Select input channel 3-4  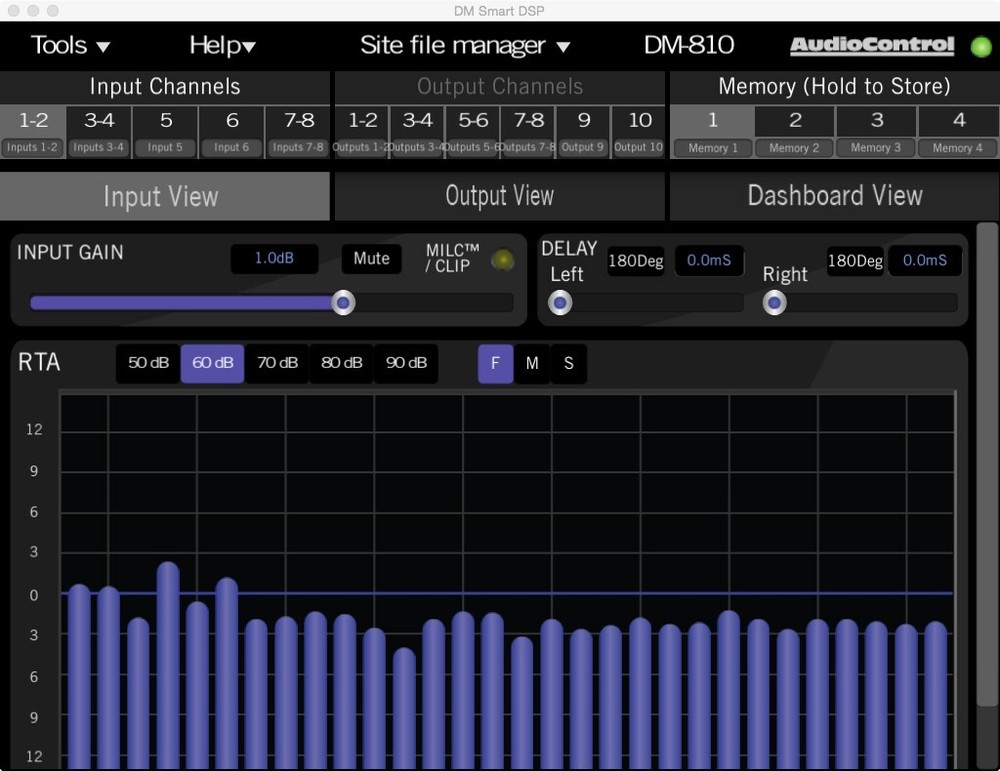click(x=99, y=132)
